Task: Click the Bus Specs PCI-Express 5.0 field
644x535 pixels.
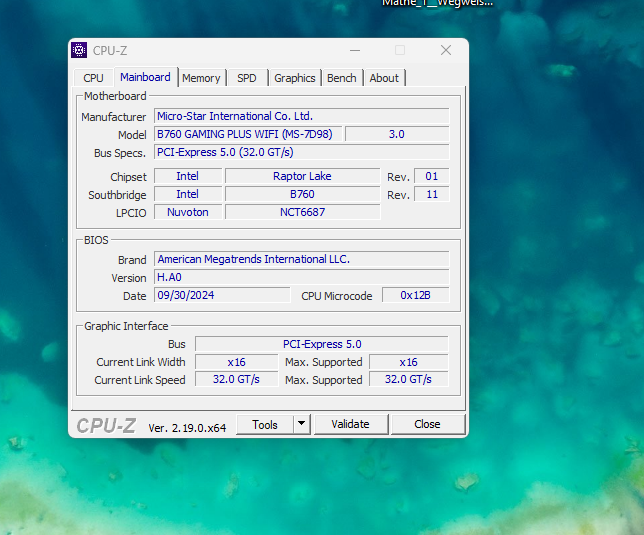Action: tap(301, 152)
